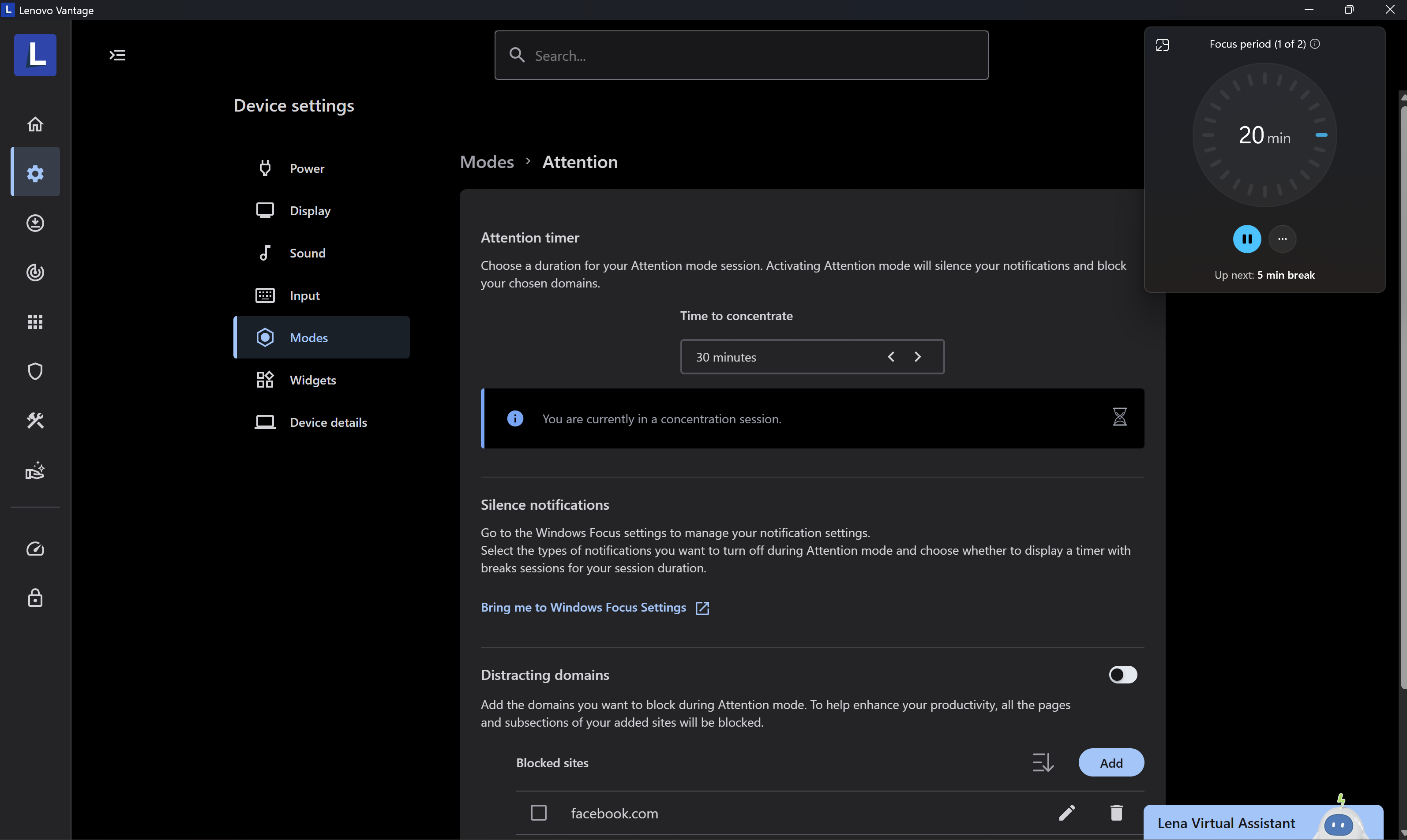This screenshot has height=840, width=1407.
Task: Click the shield security icon in sidebar
Action: 35,371
